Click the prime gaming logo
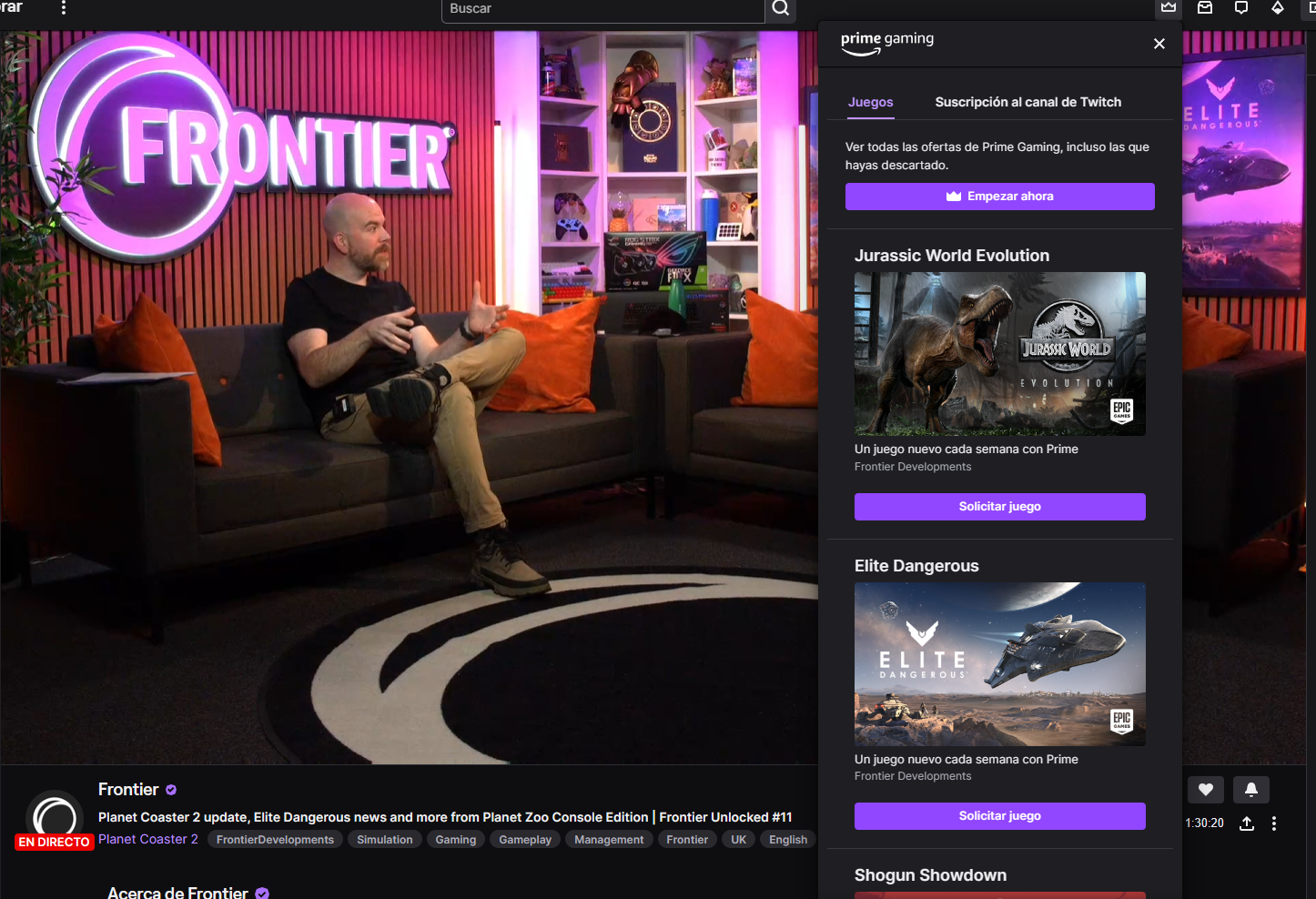 pyautogui.click(x=887, y=43)
